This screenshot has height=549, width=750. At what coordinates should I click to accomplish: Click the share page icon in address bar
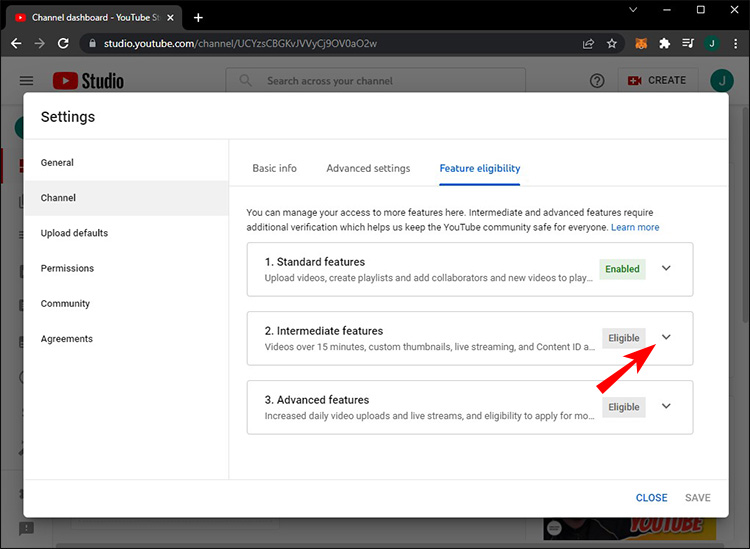(588, 44)
